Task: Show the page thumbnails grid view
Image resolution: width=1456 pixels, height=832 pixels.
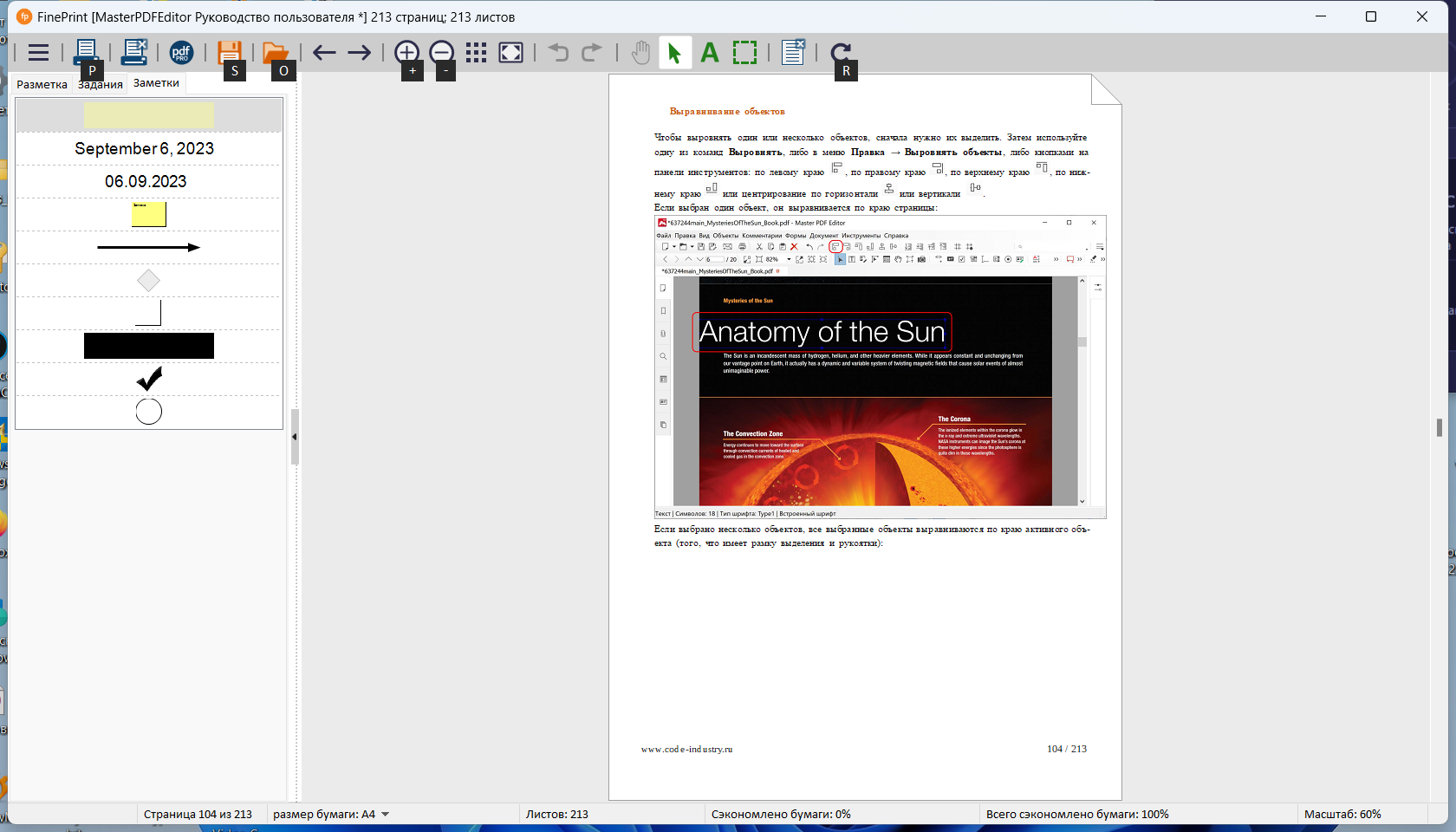Action: coord(476,53)
